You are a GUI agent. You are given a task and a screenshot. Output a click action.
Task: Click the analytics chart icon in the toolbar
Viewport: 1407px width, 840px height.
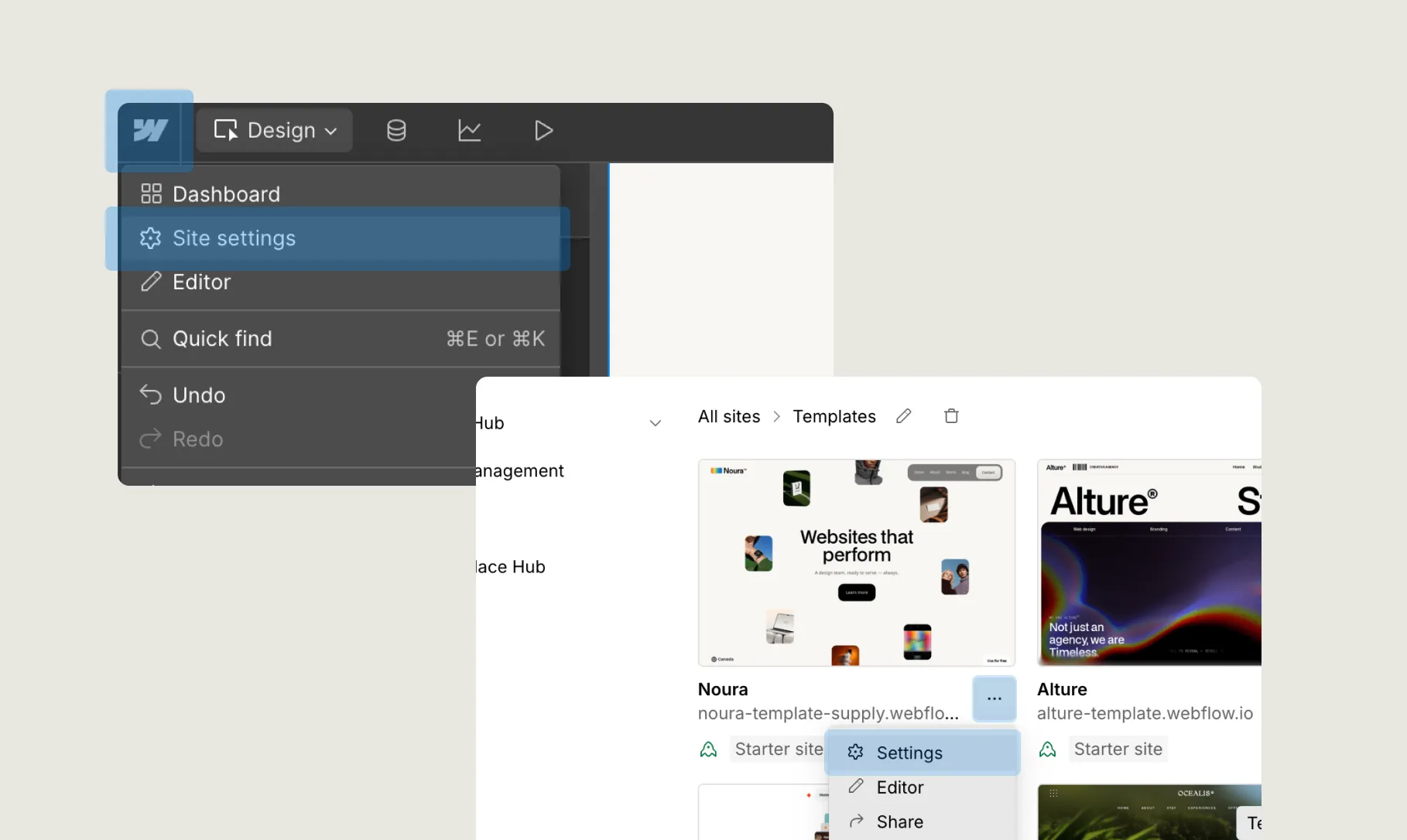click(469, 130)
